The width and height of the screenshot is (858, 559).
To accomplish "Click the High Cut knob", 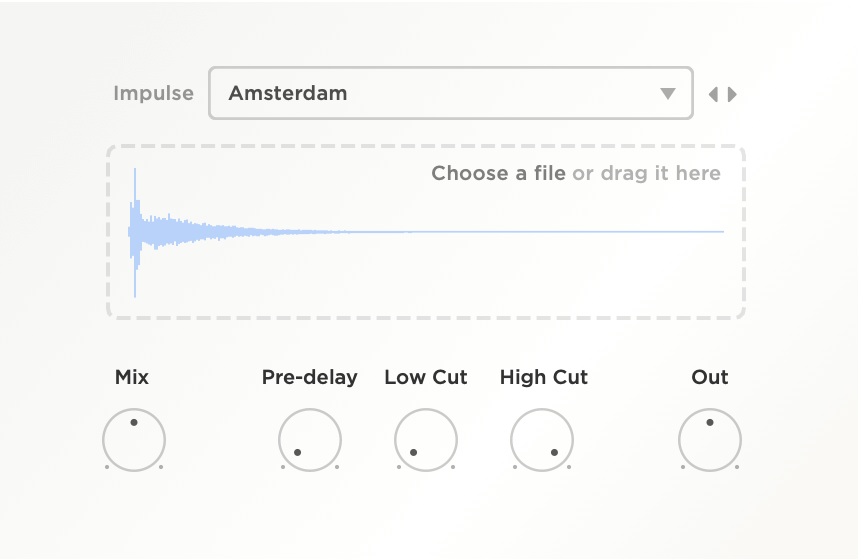I will (x=542, y=440).
